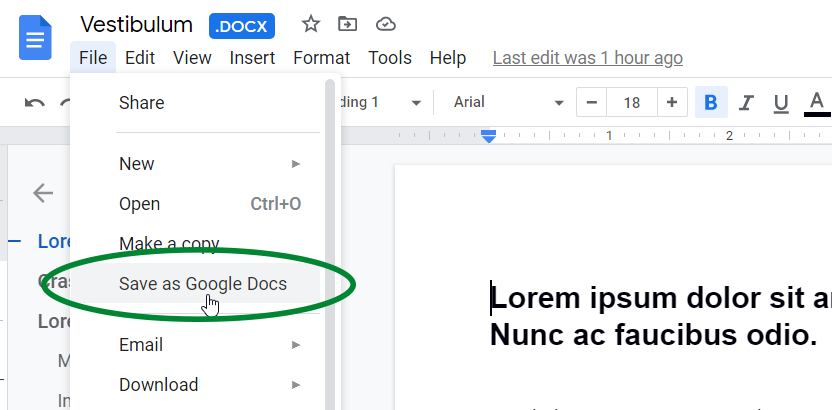This screenshot has width=832, height=410.
Task: Open the Edit menu
Action: point(140,57)
